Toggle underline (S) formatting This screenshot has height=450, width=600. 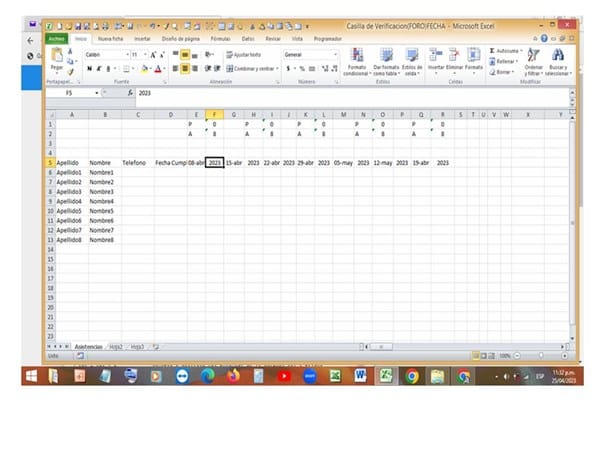pyautogui.click(x=108, y=68)
